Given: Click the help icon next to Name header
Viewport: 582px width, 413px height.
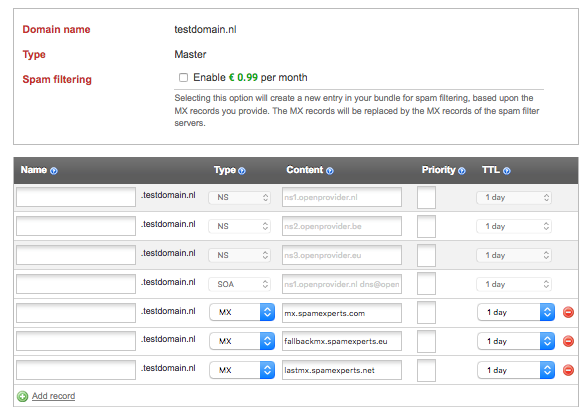Looking at the screenshot, I should tap(54, 171).
